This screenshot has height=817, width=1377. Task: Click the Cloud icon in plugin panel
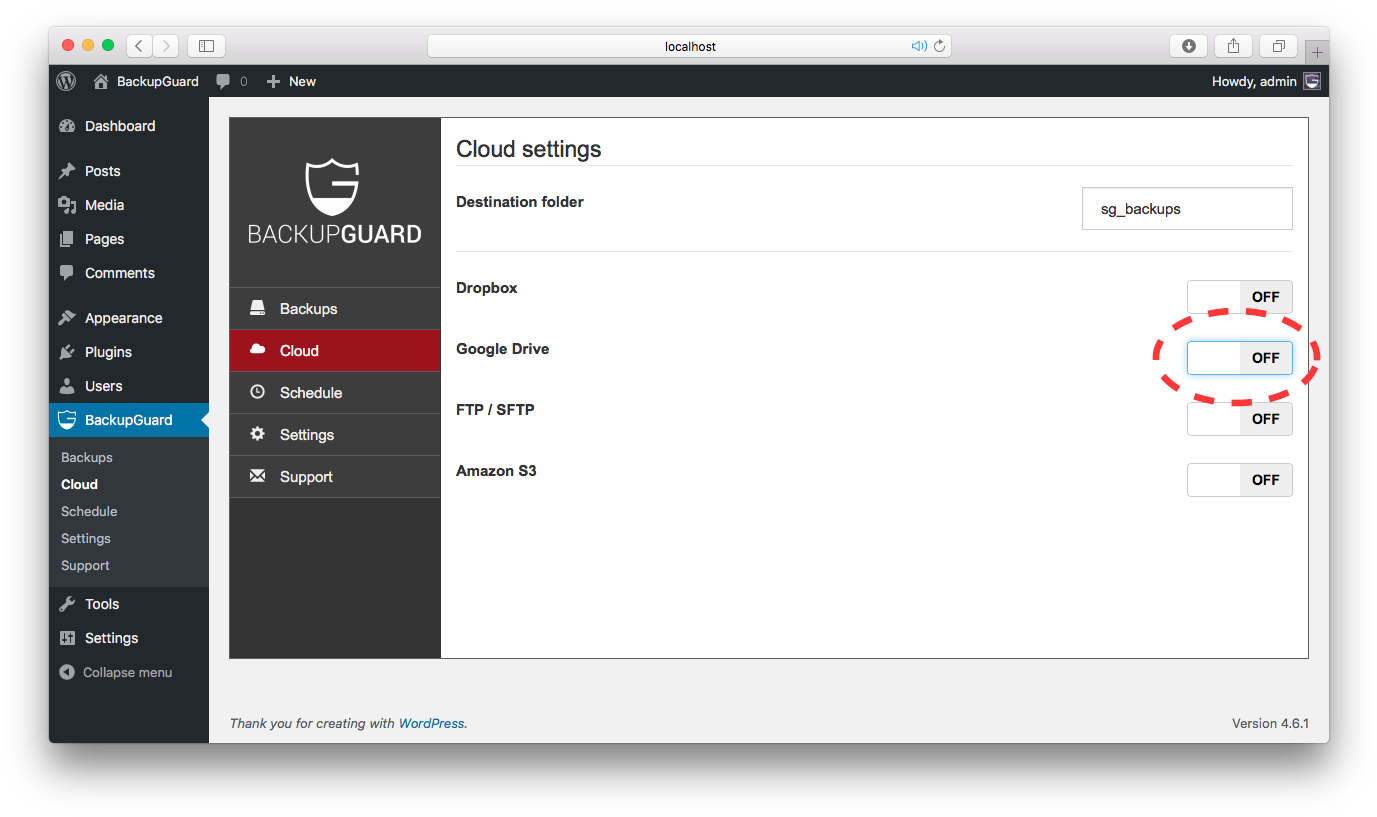(258, 350)
